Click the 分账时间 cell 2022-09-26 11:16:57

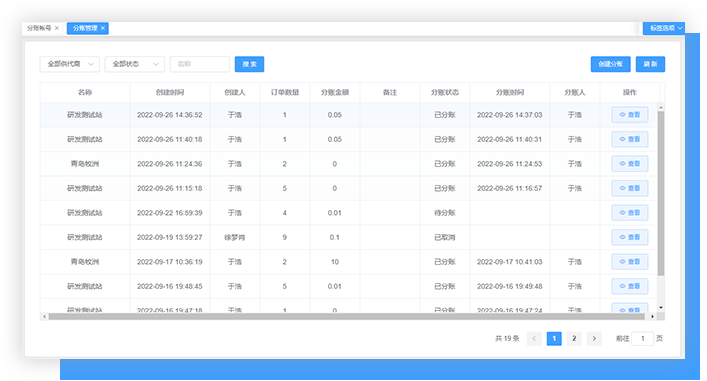tap(510, 188)
